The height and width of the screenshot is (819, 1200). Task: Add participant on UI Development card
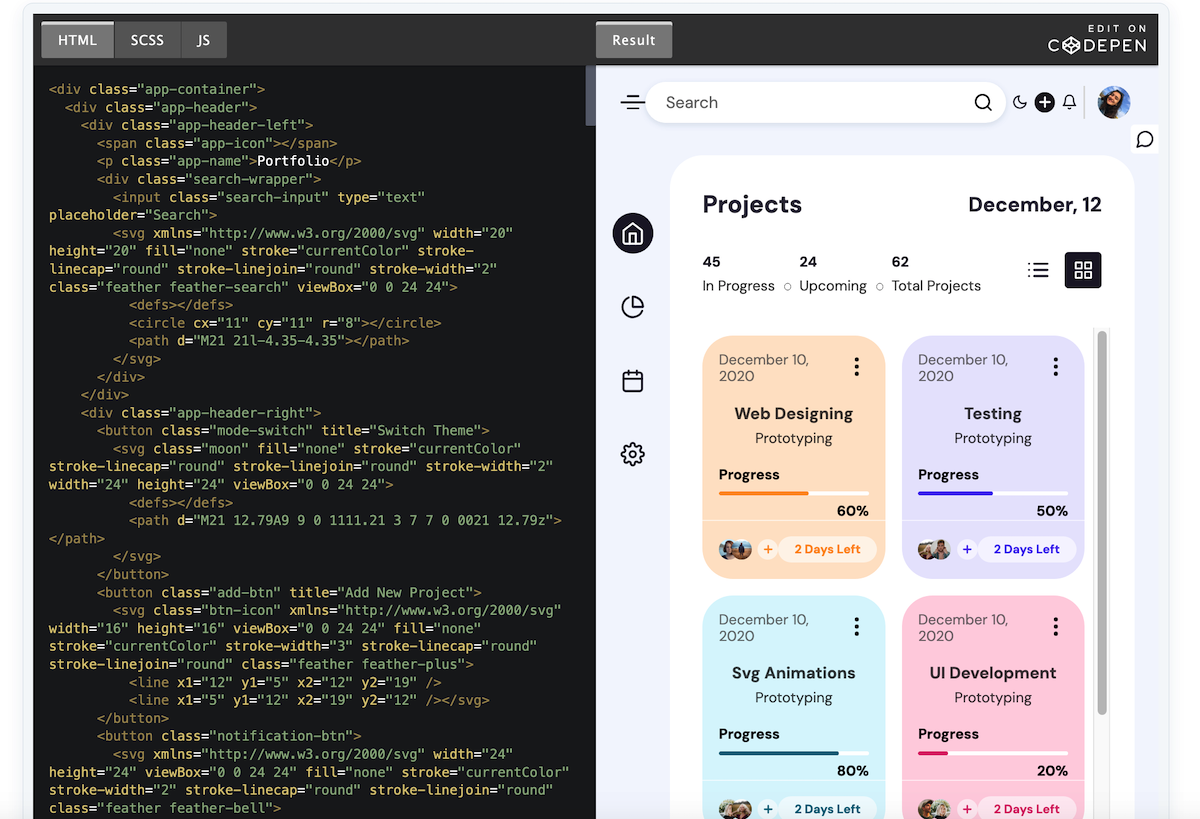967,809
